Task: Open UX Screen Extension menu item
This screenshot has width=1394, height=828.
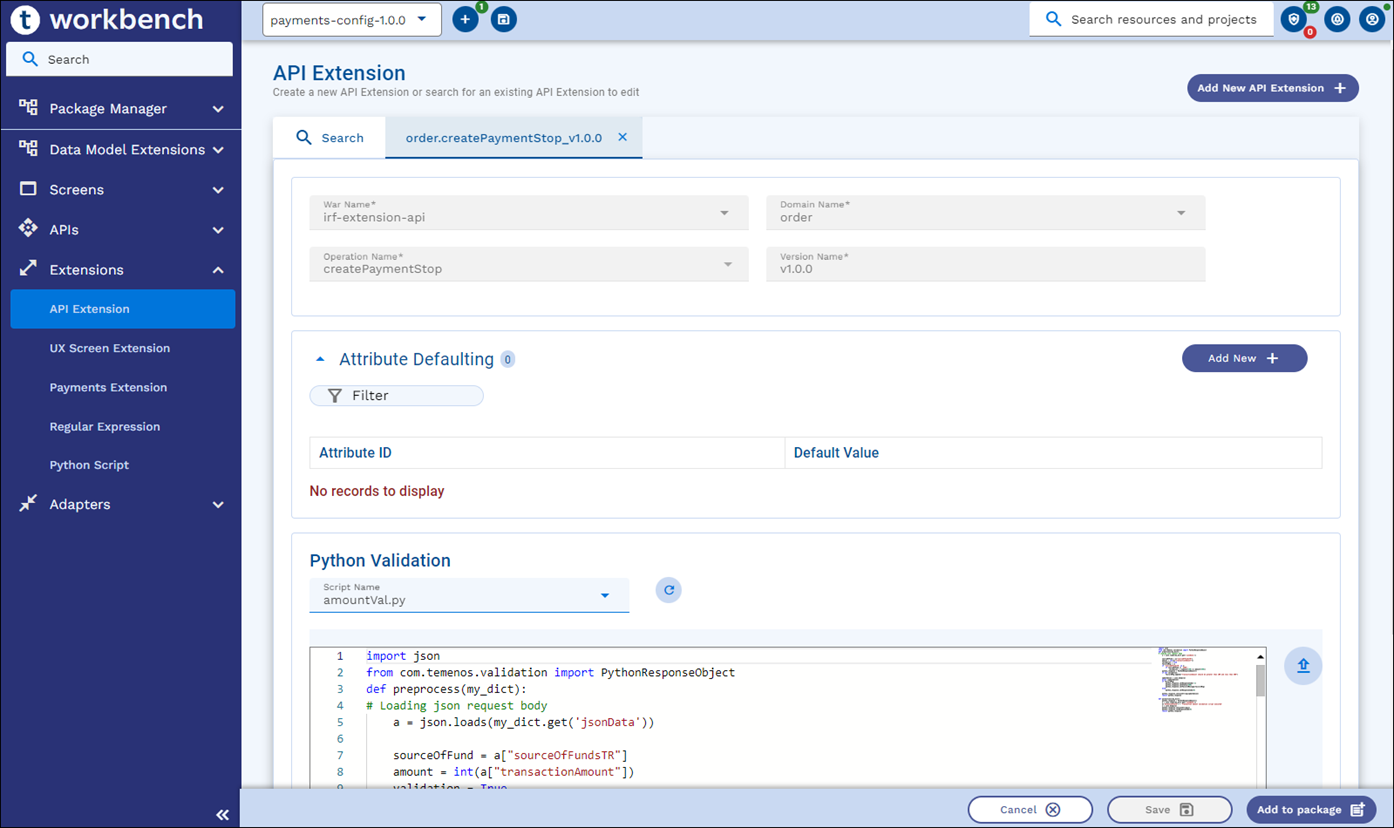Action: pos(110,348)
